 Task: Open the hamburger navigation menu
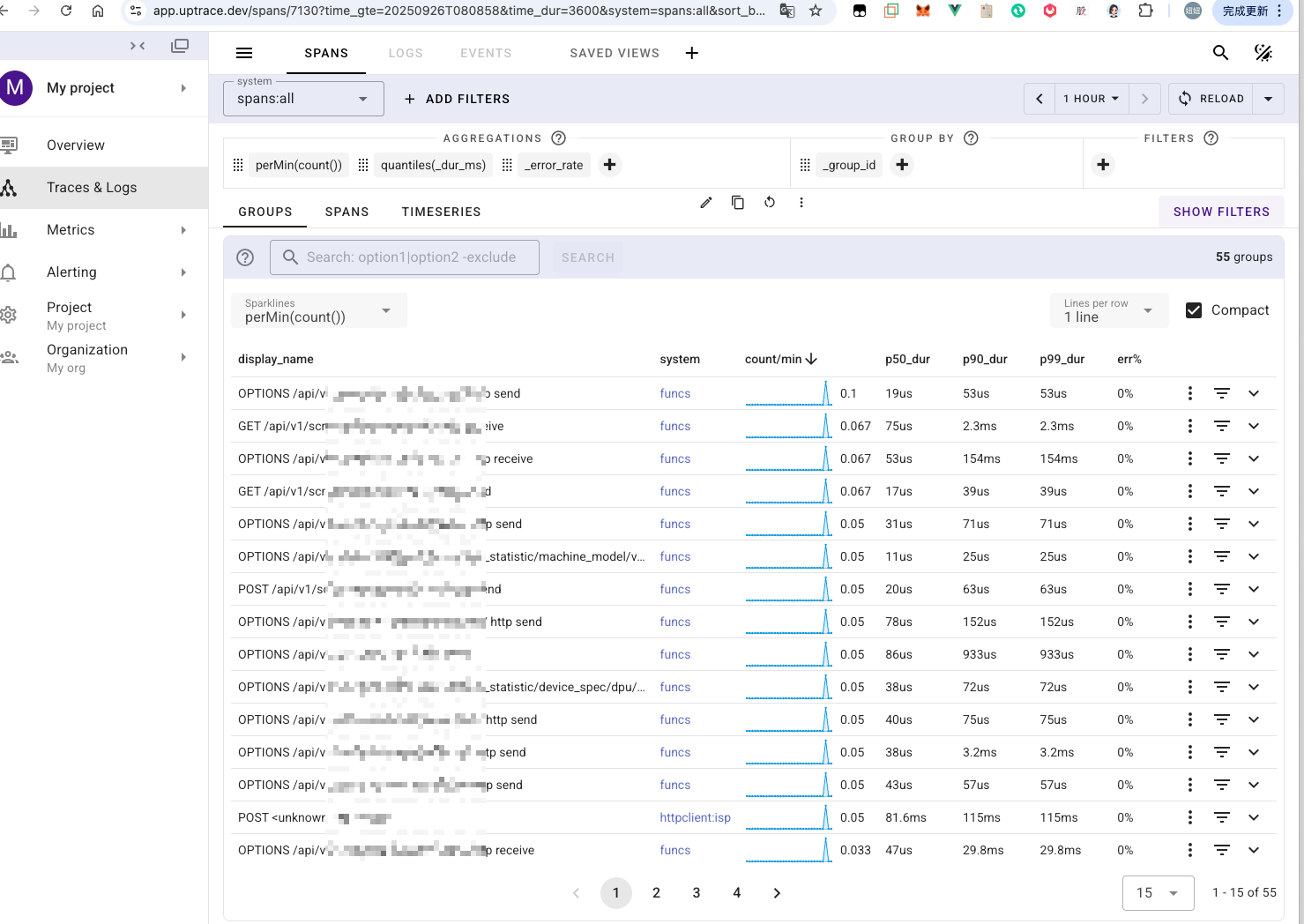tap(244, 53)
